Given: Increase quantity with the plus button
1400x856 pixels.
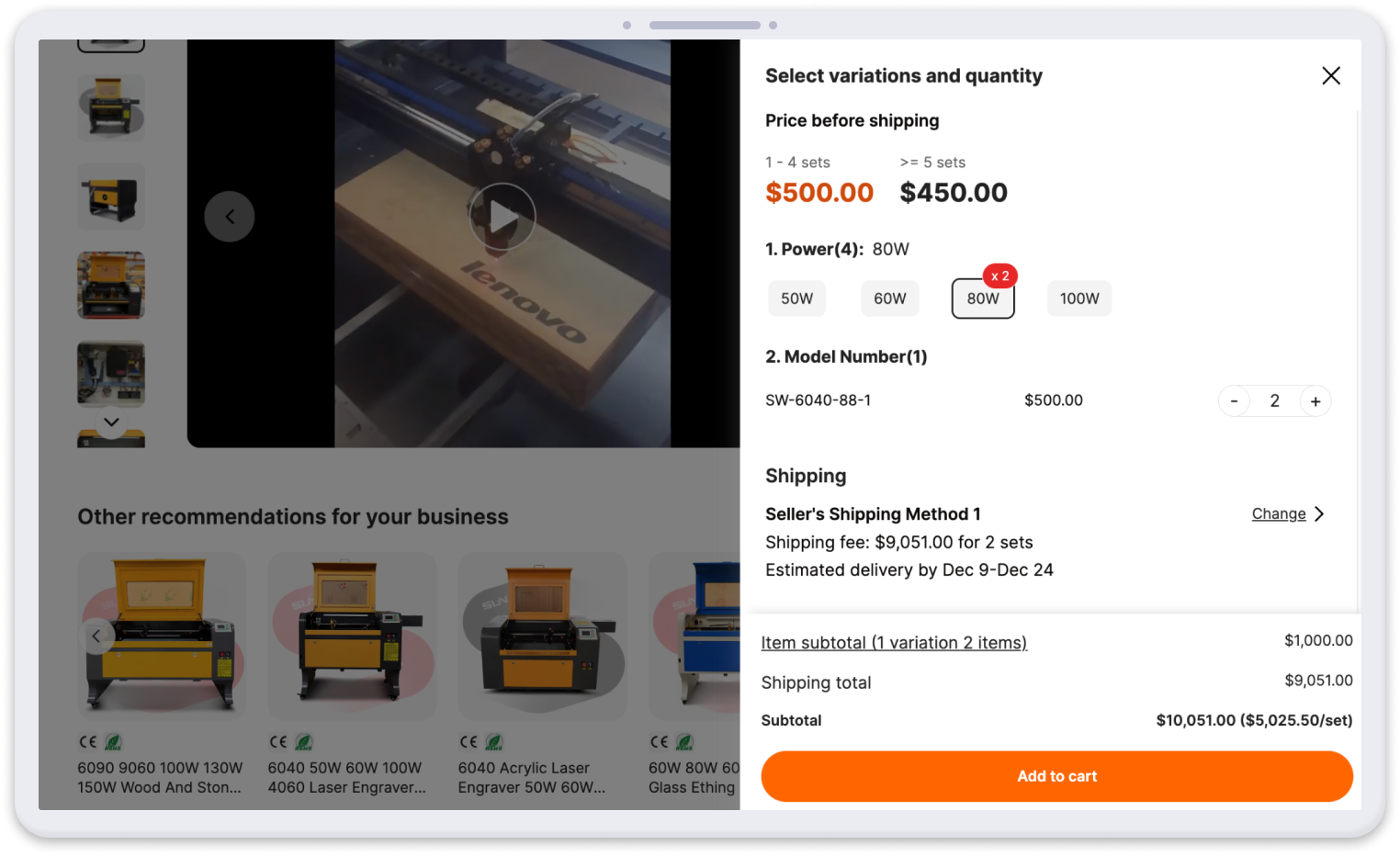Looking at the screenshot, I should [1315, 401].
